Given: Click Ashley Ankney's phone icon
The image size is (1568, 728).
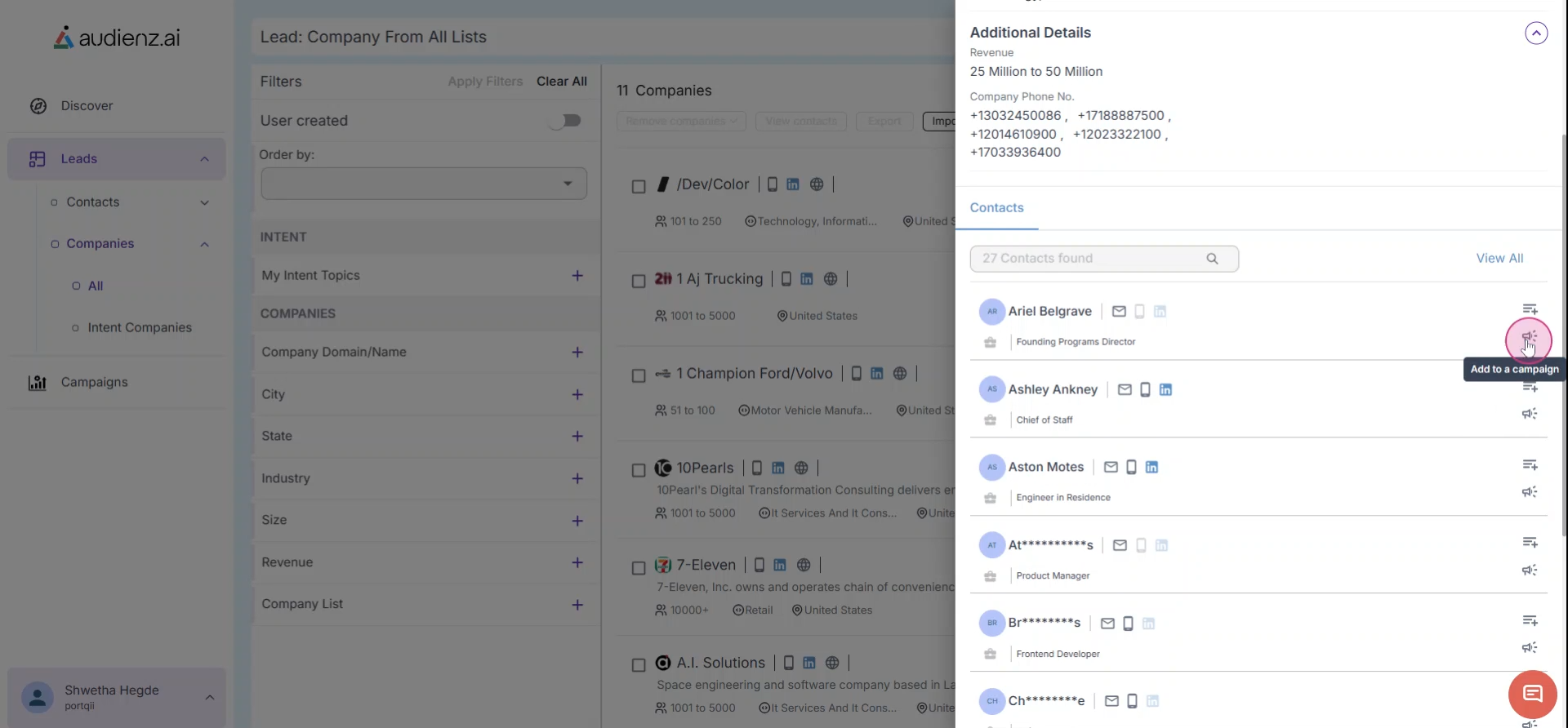Looking at the screenshot, I should pos(1145,390).
